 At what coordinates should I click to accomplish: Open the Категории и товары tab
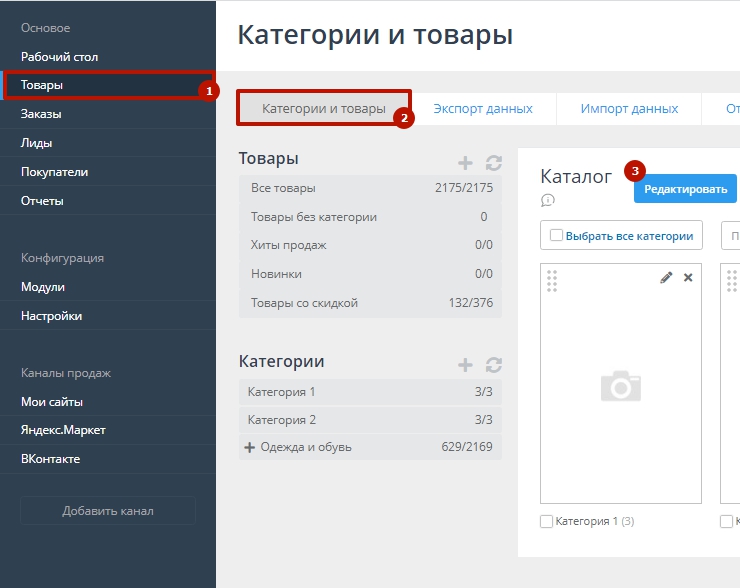[x=324, y=109]
